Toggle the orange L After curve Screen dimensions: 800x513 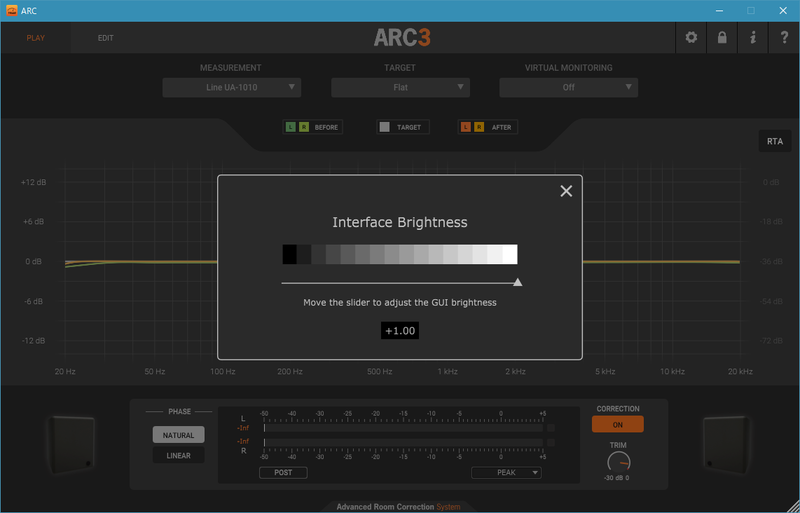pyautogui.click(x=465, y=127)
